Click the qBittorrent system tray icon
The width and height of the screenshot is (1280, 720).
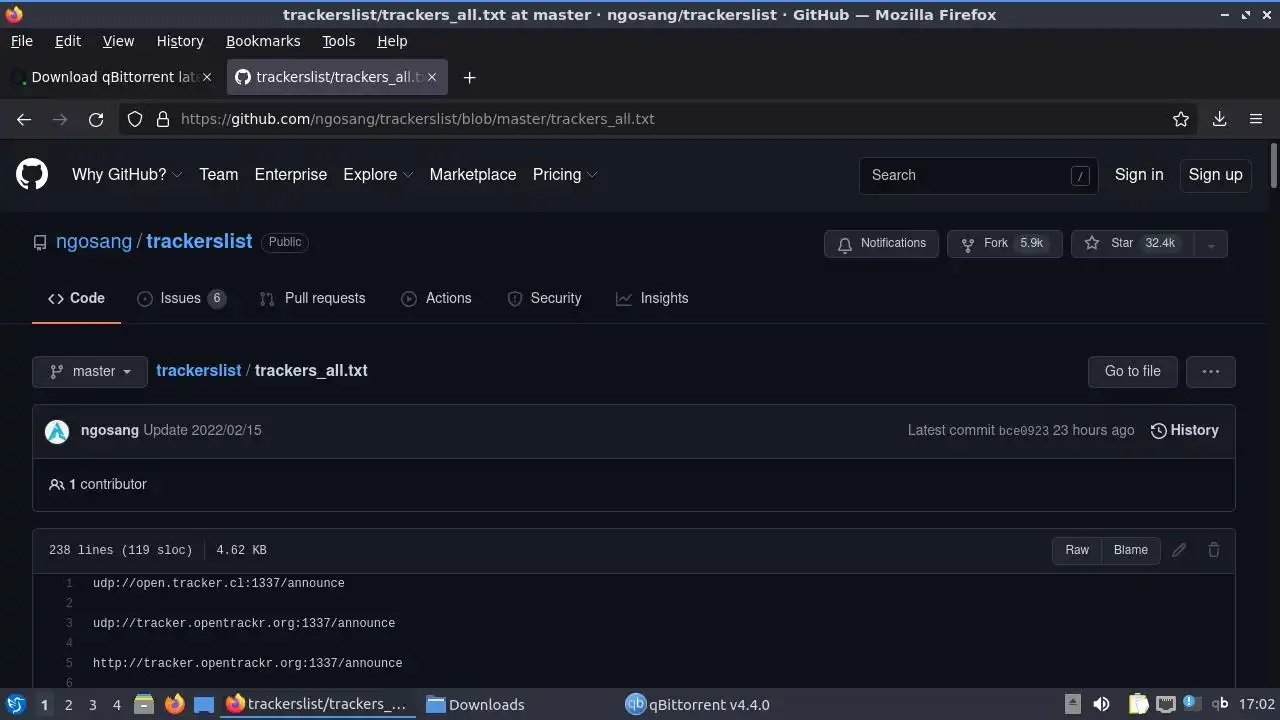[1220, 704]
